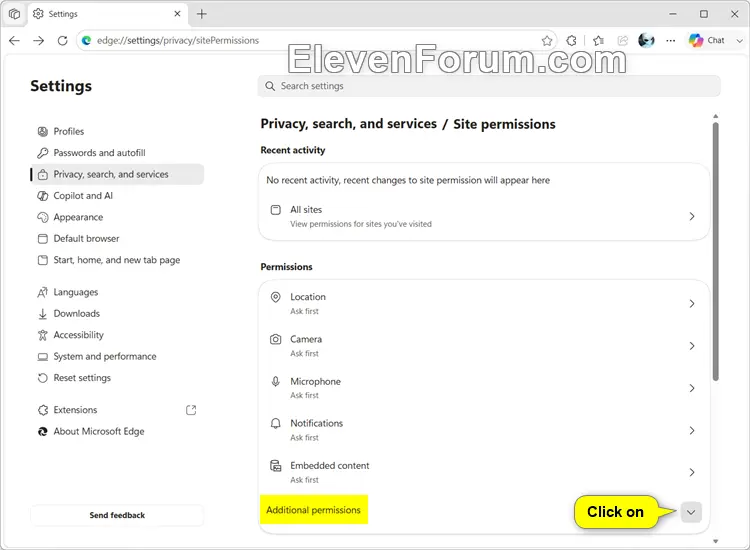Select Privacy, search, and services
Screen dimensions: 750x550
pos(117,175)
